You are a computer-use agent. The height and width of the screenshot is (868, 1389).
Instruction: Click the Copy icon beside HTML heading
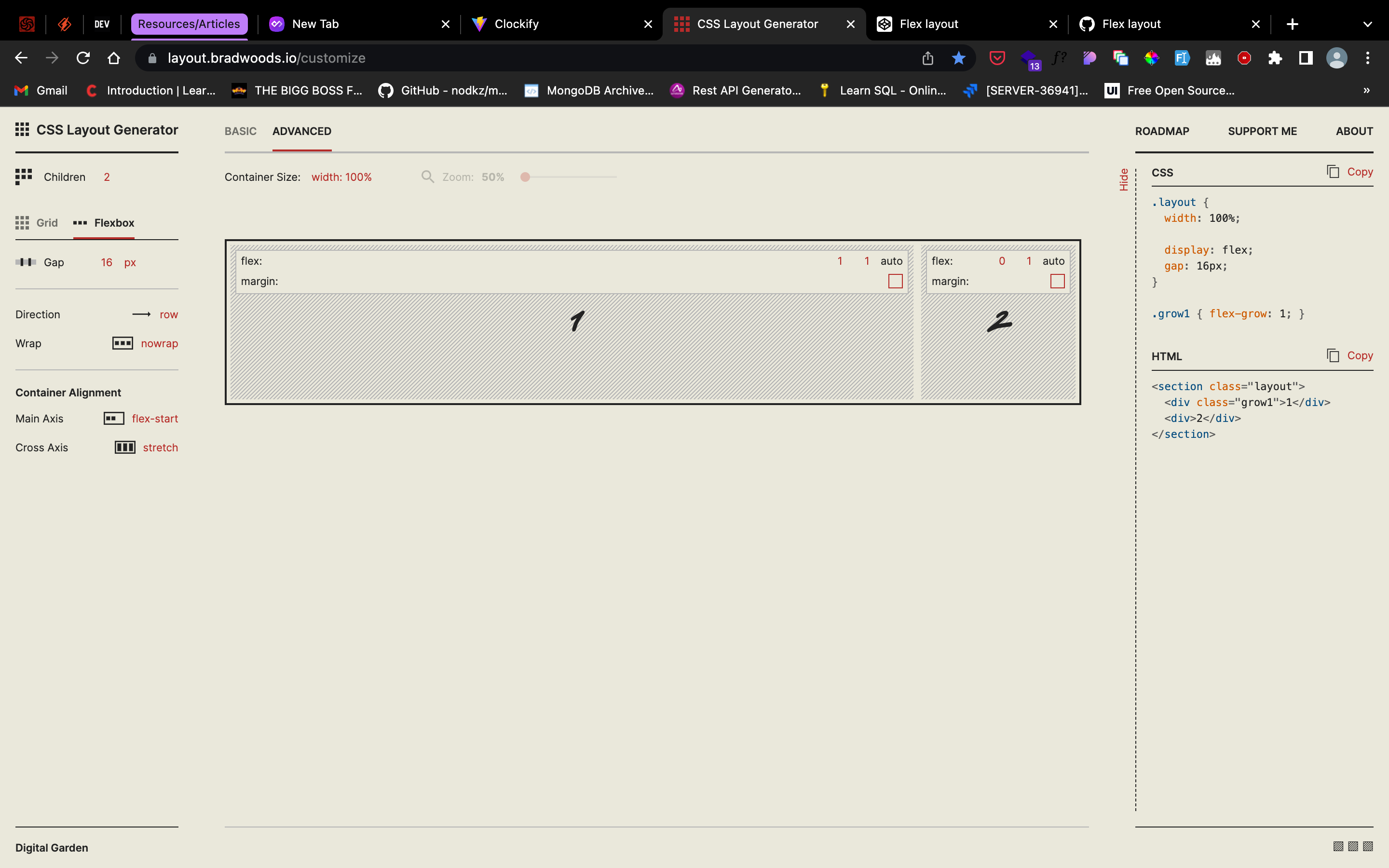pyautogui.click(x=1333, y=355)
